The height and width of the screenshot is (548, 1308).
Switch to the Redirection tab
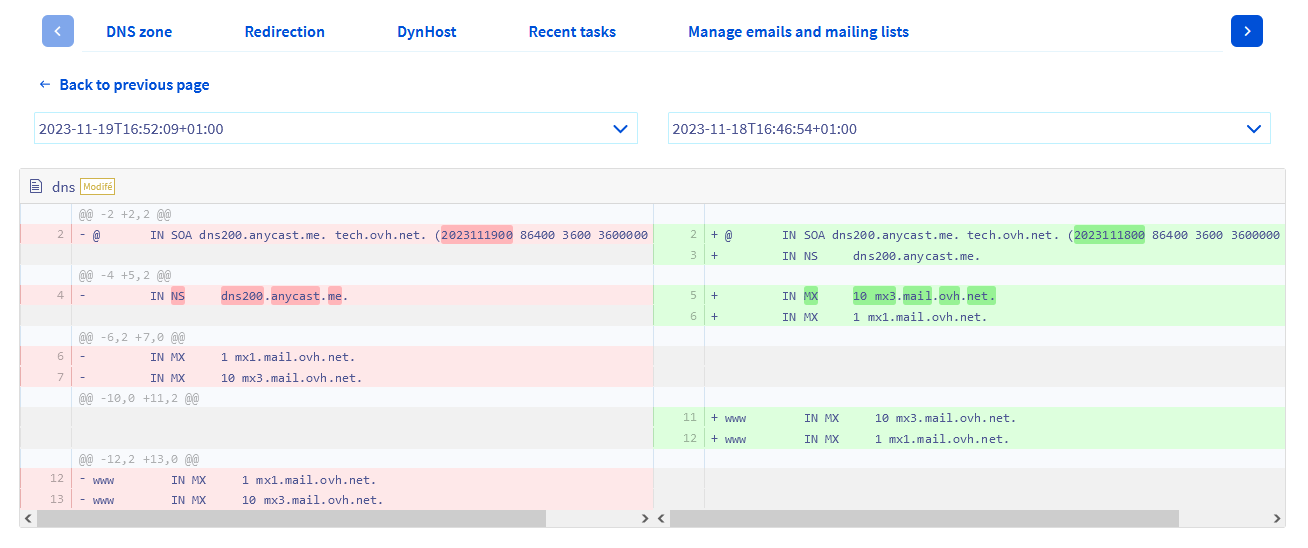[x=285, y=32]
